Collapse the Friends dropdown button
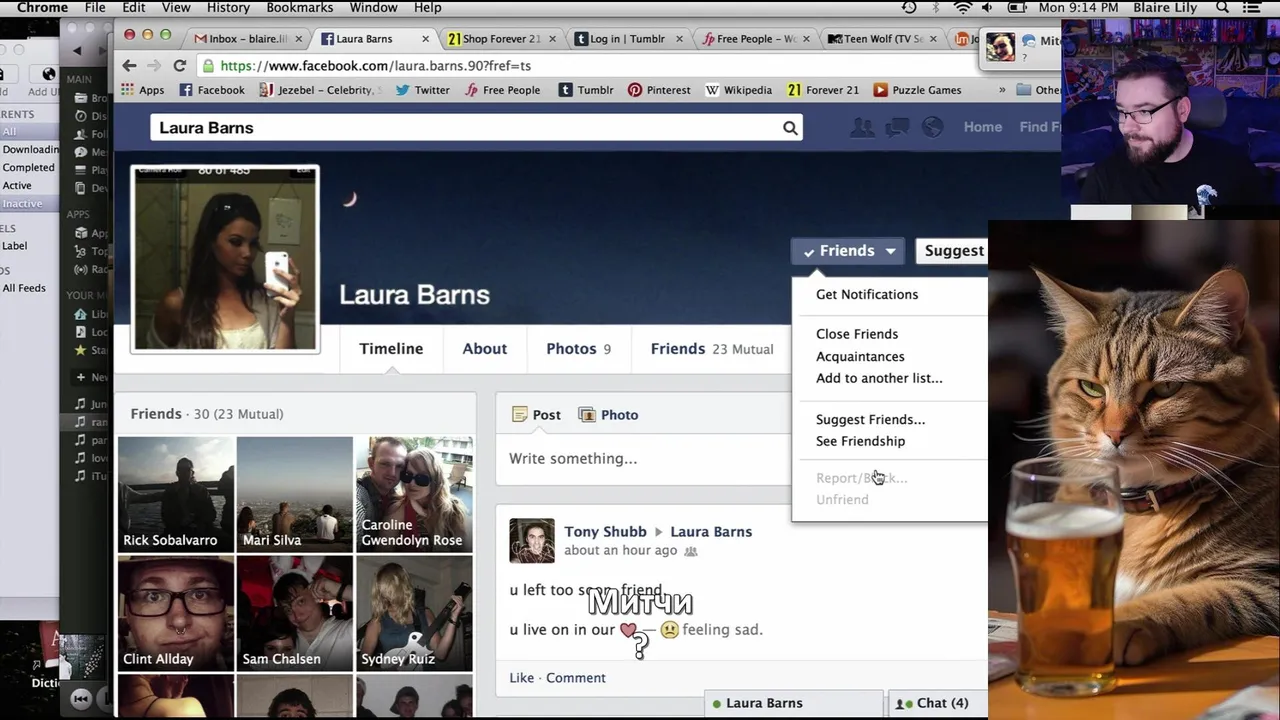The width and height of the screenshot is (1280, 720). pos(848,251)
